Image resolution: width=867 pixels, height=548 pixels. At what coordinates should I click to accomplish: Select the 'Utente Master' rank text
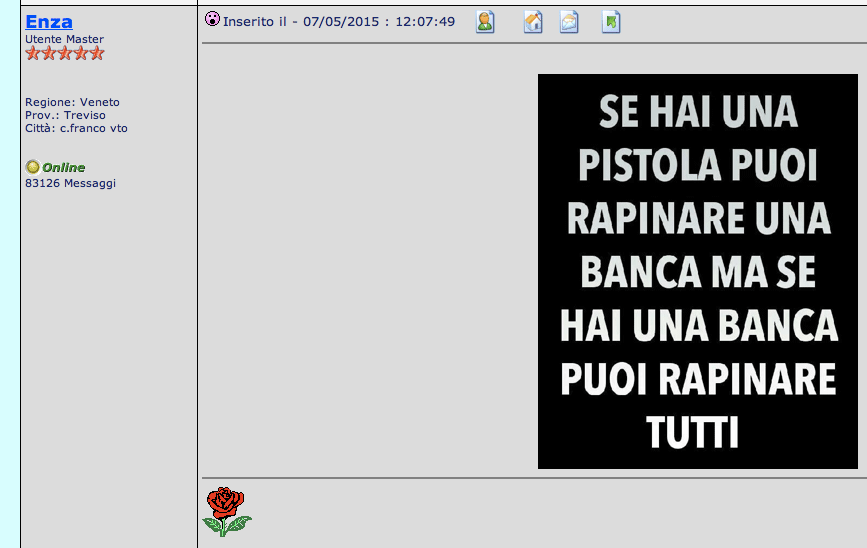[64, 39]
